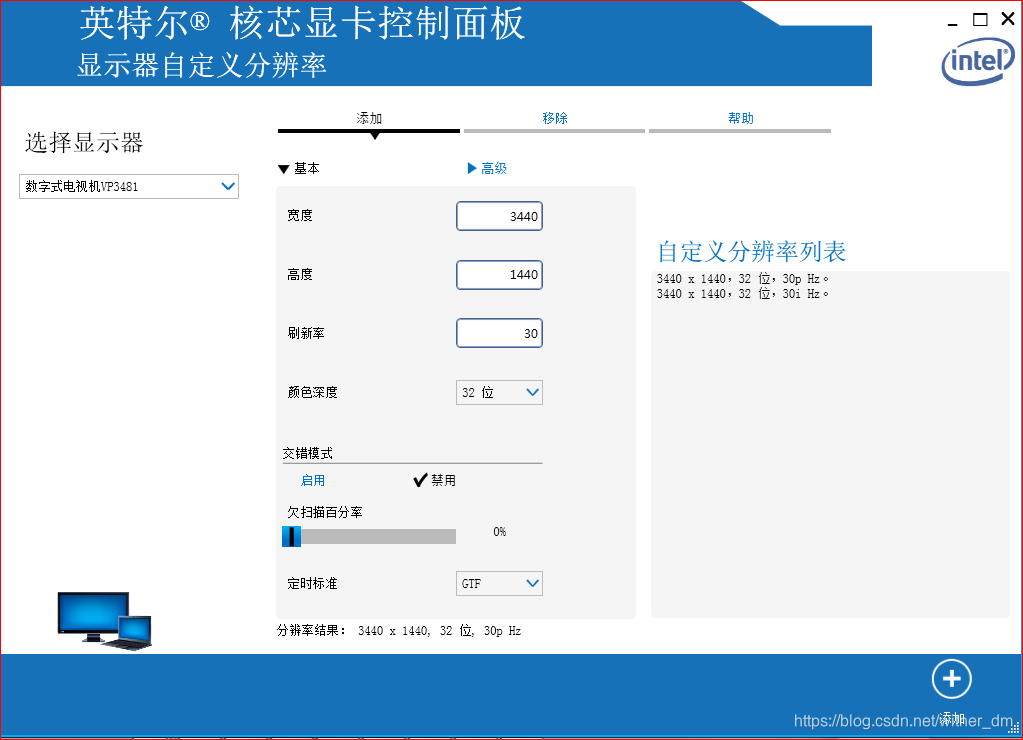Maximize the Intel control panel window
This screenshot has height=740, width=1023.
pyautogui.click(x=980, y=20)
